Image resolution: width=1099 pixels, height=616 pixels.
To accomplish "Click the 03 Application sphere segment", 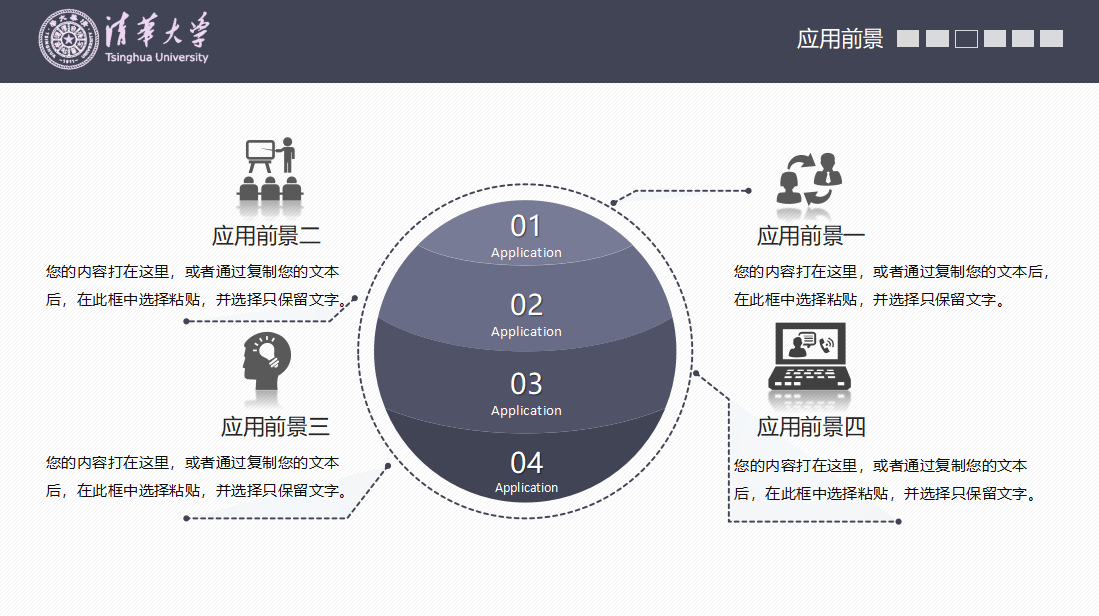I will (526, 393).
